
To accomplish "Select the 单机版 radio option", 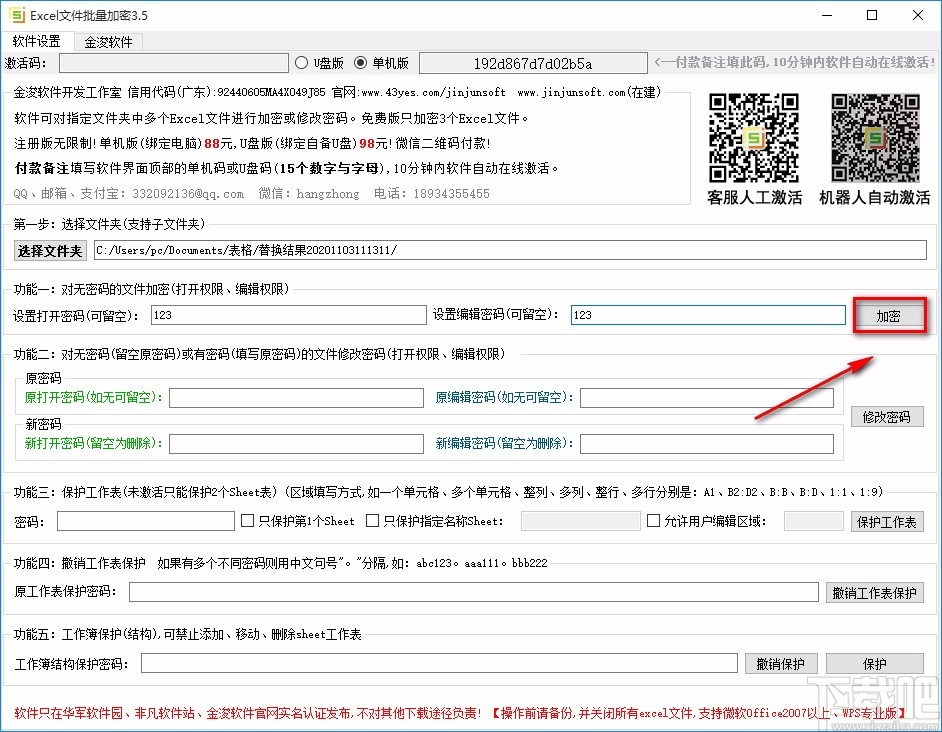I will (361, 61).
